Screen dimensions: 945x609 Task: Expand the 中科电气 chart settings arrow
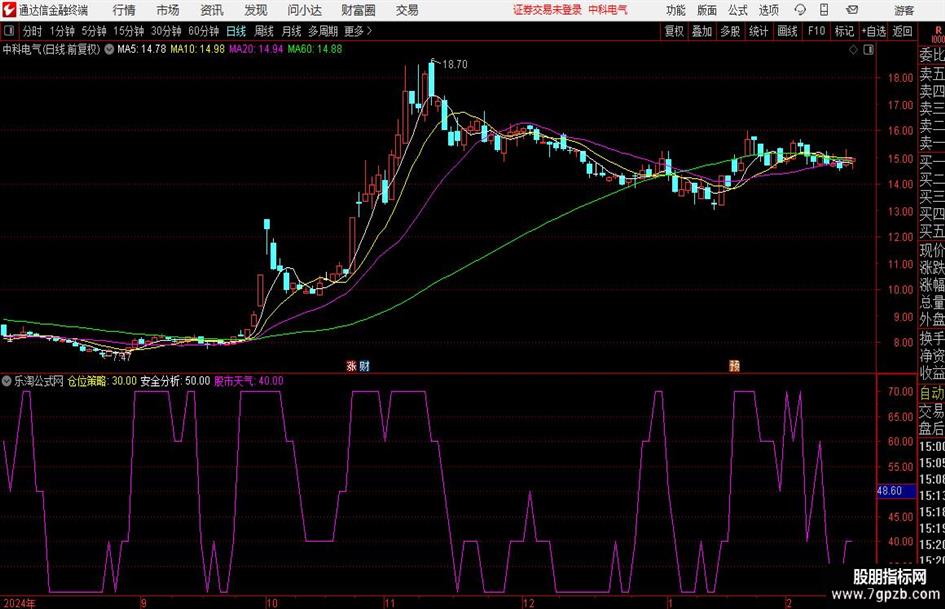tap(109, 49)
